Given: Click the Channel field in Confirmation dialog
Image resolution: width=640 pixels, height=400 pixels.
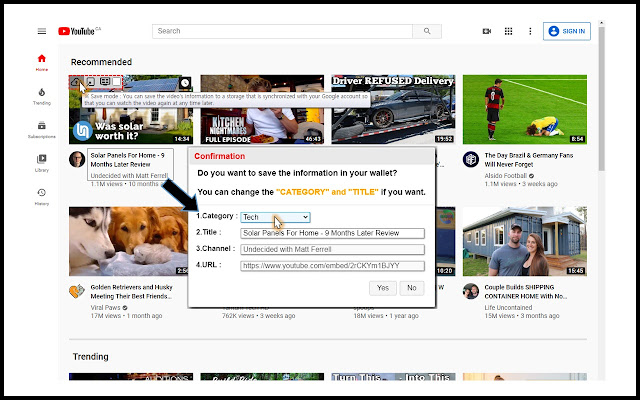Looking at the screenshot, I should 332,249.
